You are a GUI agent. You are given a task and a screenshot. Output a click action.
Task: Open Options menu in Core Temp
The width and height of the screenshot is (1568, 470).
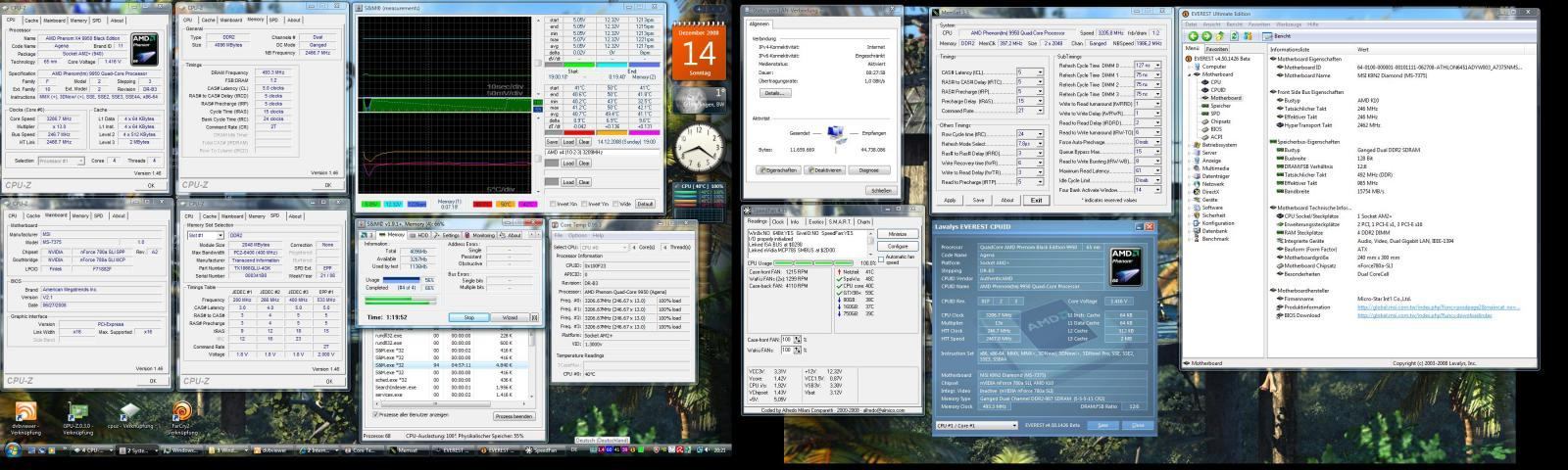click(x=577, y=235)
